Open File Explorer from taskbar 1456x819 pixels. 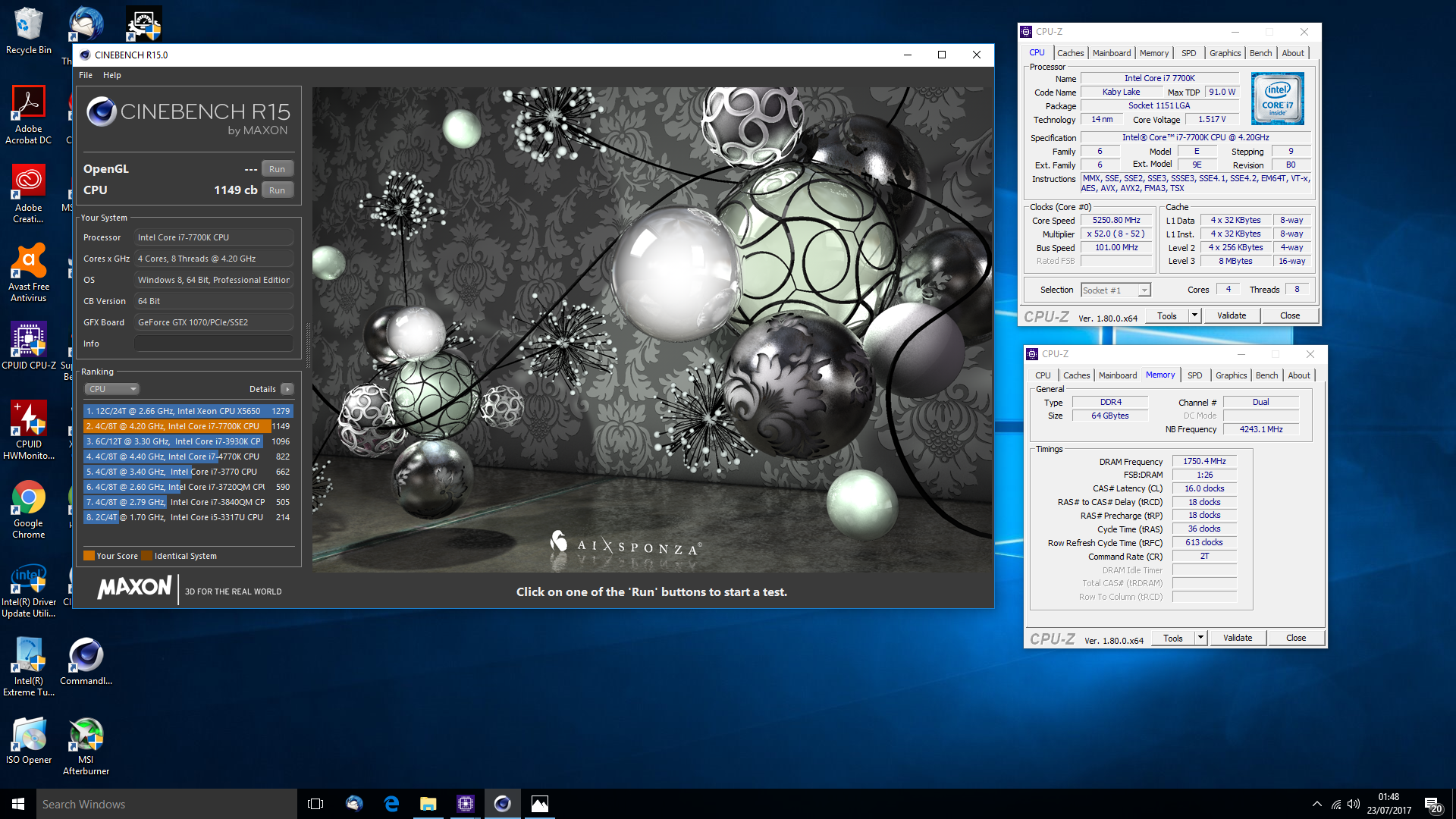(x=428, y=804)
